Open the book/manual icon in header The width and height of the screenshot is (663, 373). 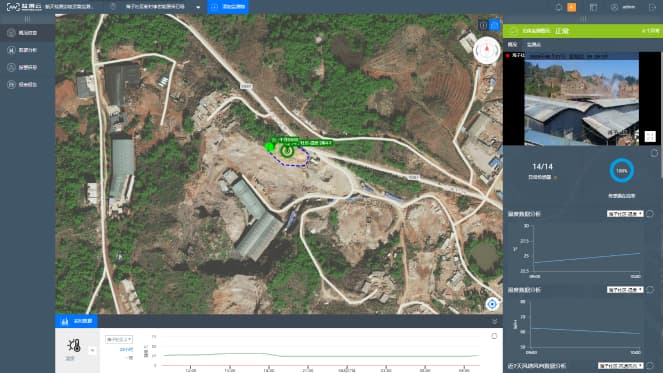[594, 7]
